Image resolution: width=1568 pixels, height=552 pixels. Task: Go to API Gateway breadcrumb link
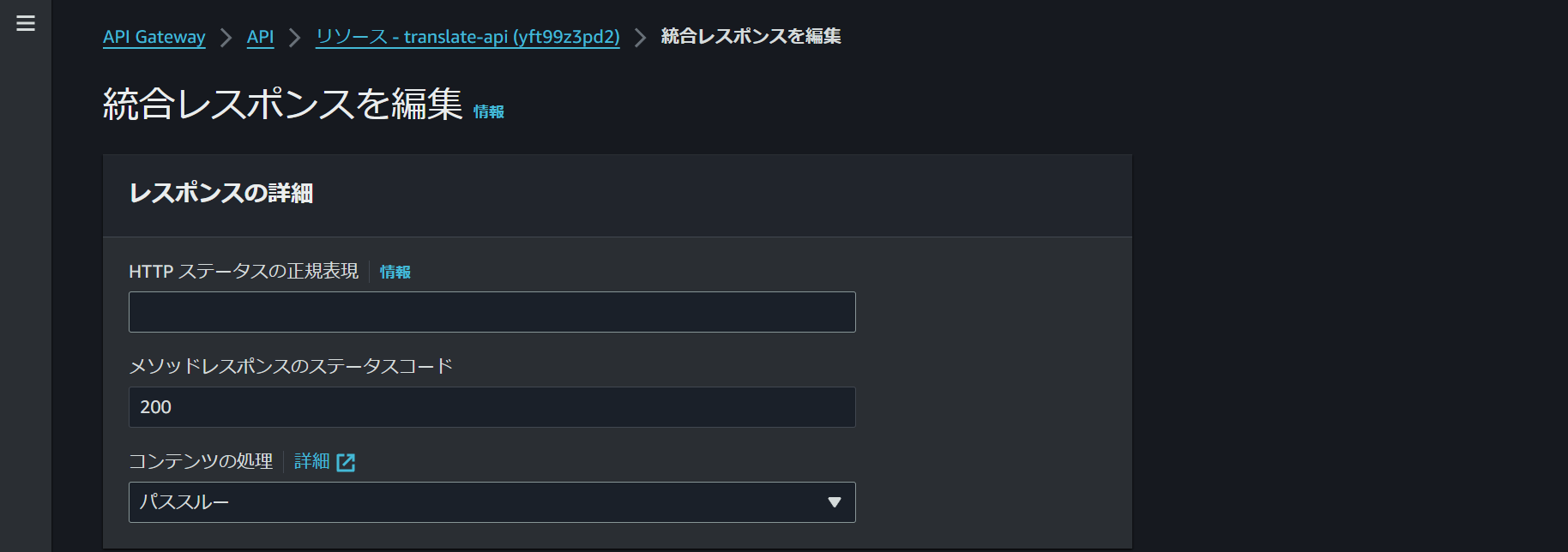154,37
